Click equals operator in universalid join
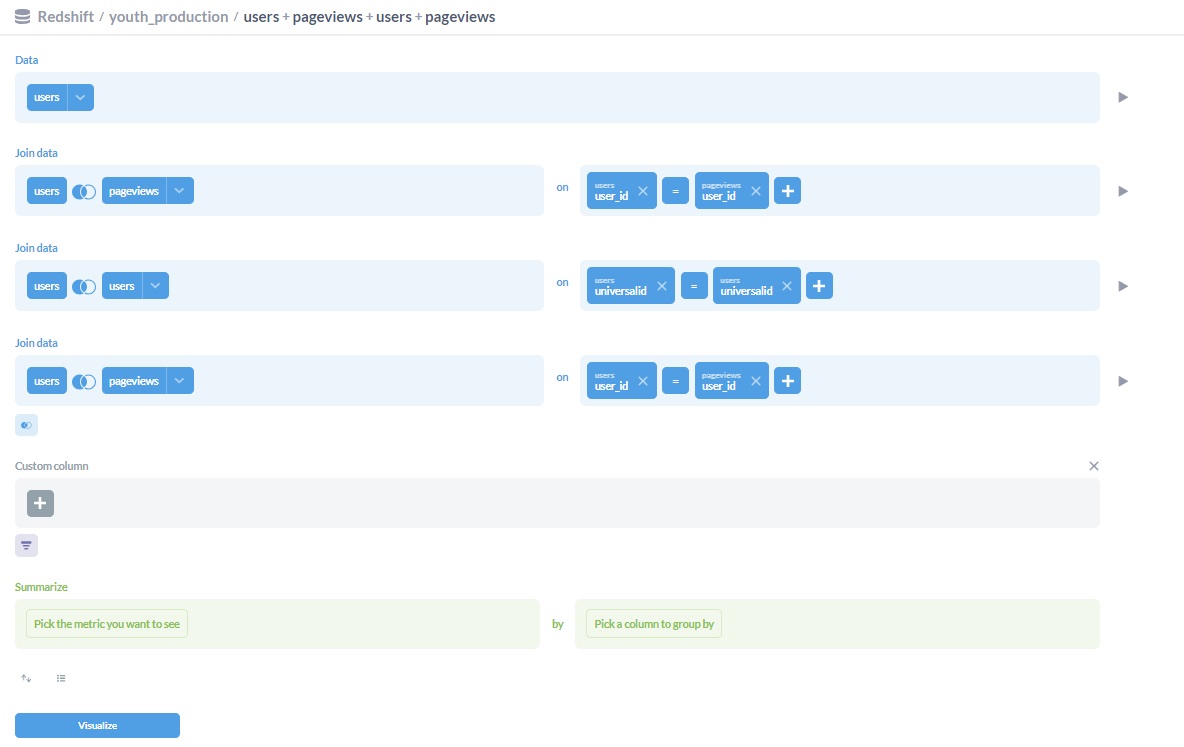Screen dimensions: 1184x747 coord(694,286)
